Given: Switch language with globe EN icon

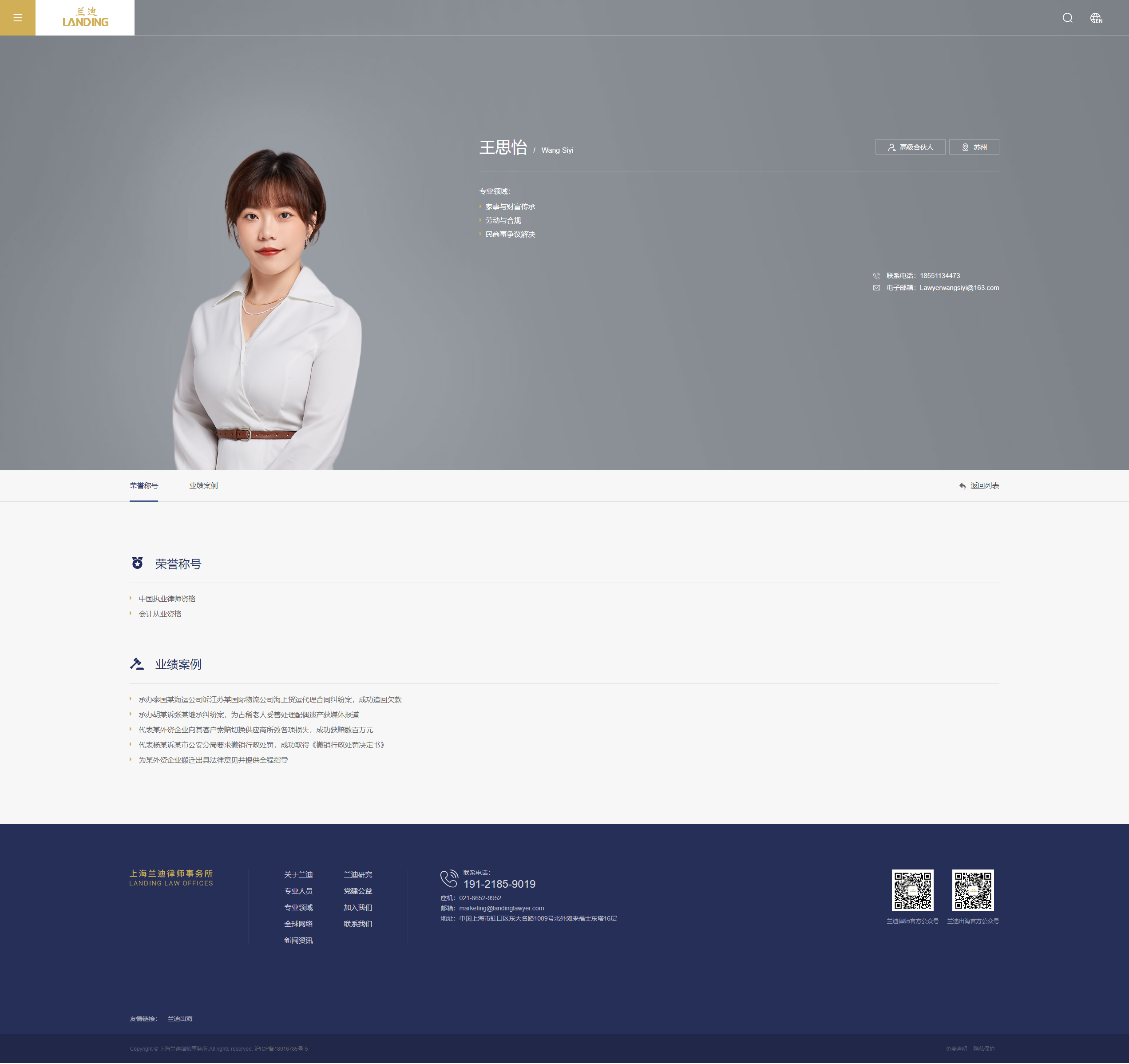Looking at the screenshot, I should 1096,18.
